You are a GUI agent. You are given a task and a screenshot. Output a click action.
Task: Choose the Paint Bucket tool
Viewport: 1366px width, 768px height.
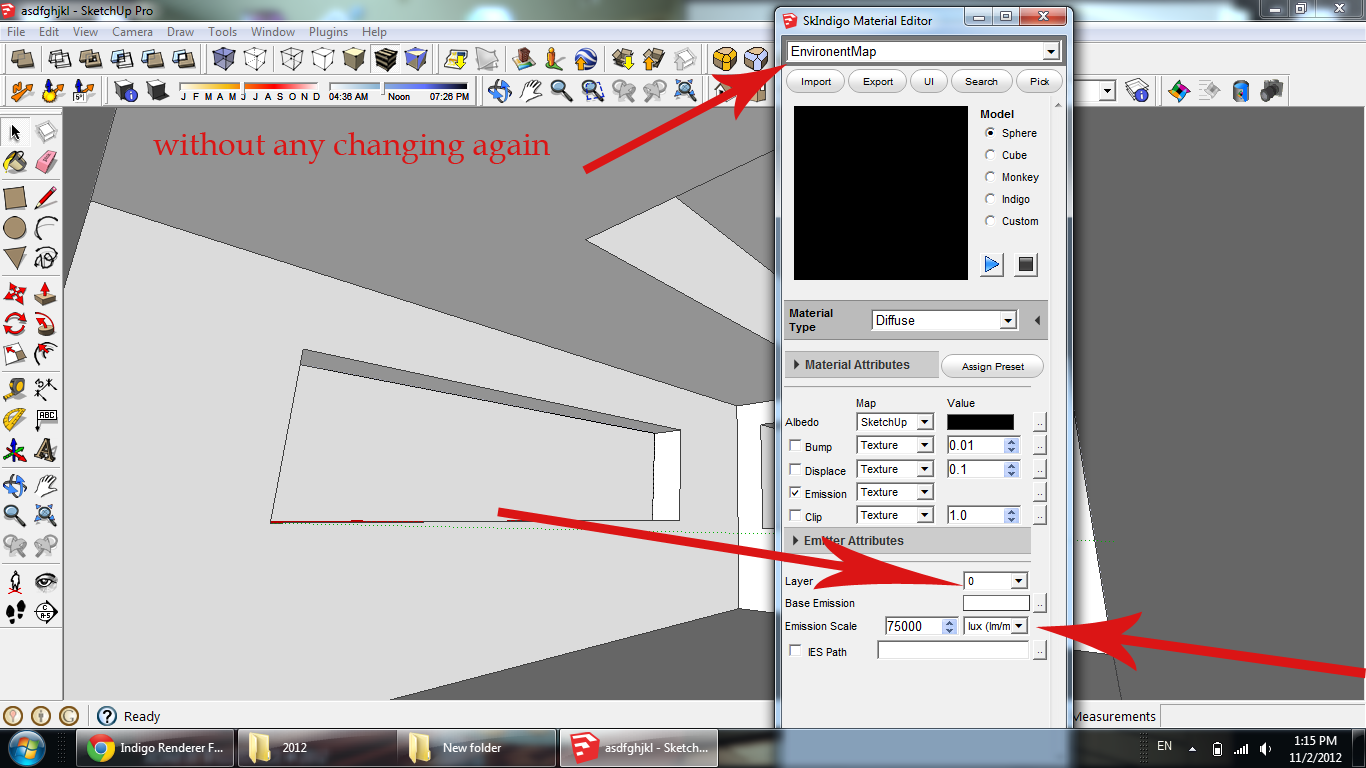[15, 162]
